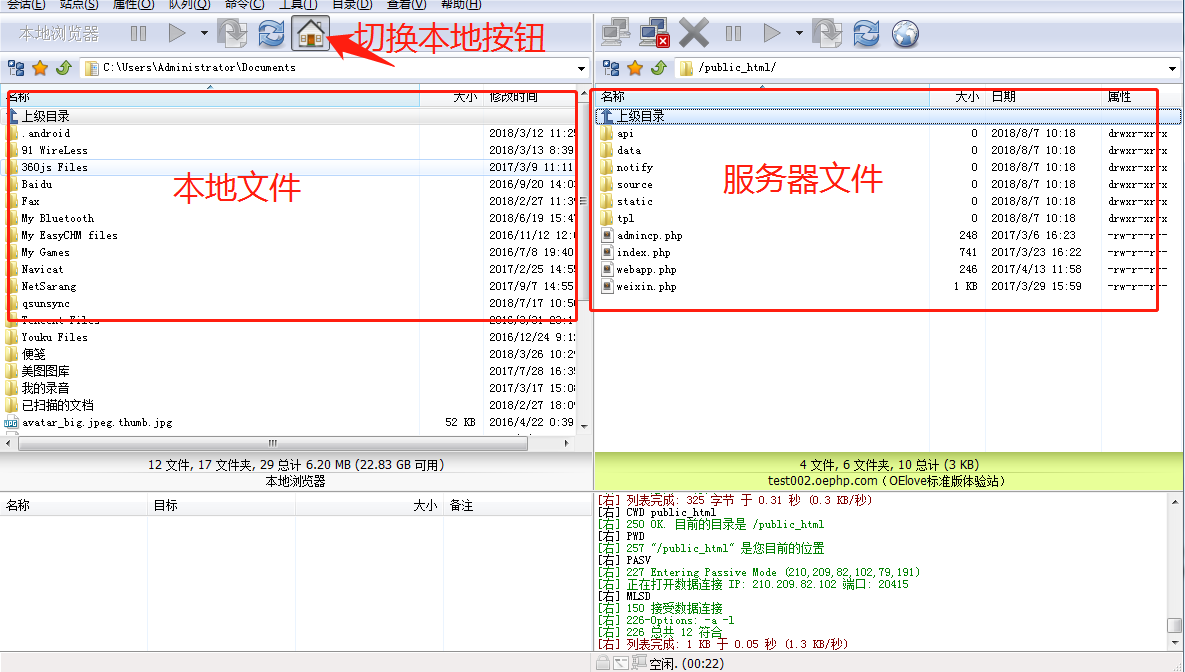The height and width of the screenshot is (672, 1185).
Task: Select the avatar_big.jpeg.thumb.jpg file
Action: click(x=97, y=423)
